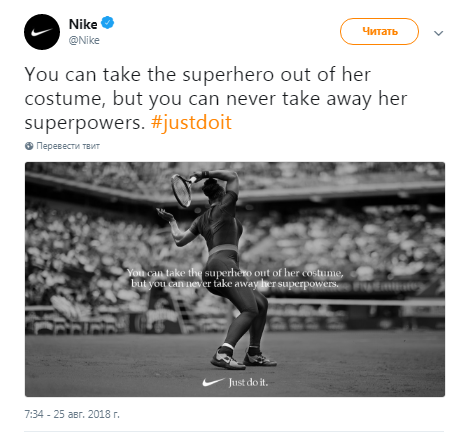
Task: Click the tennis racket in the photo
Action: point(182,190)
